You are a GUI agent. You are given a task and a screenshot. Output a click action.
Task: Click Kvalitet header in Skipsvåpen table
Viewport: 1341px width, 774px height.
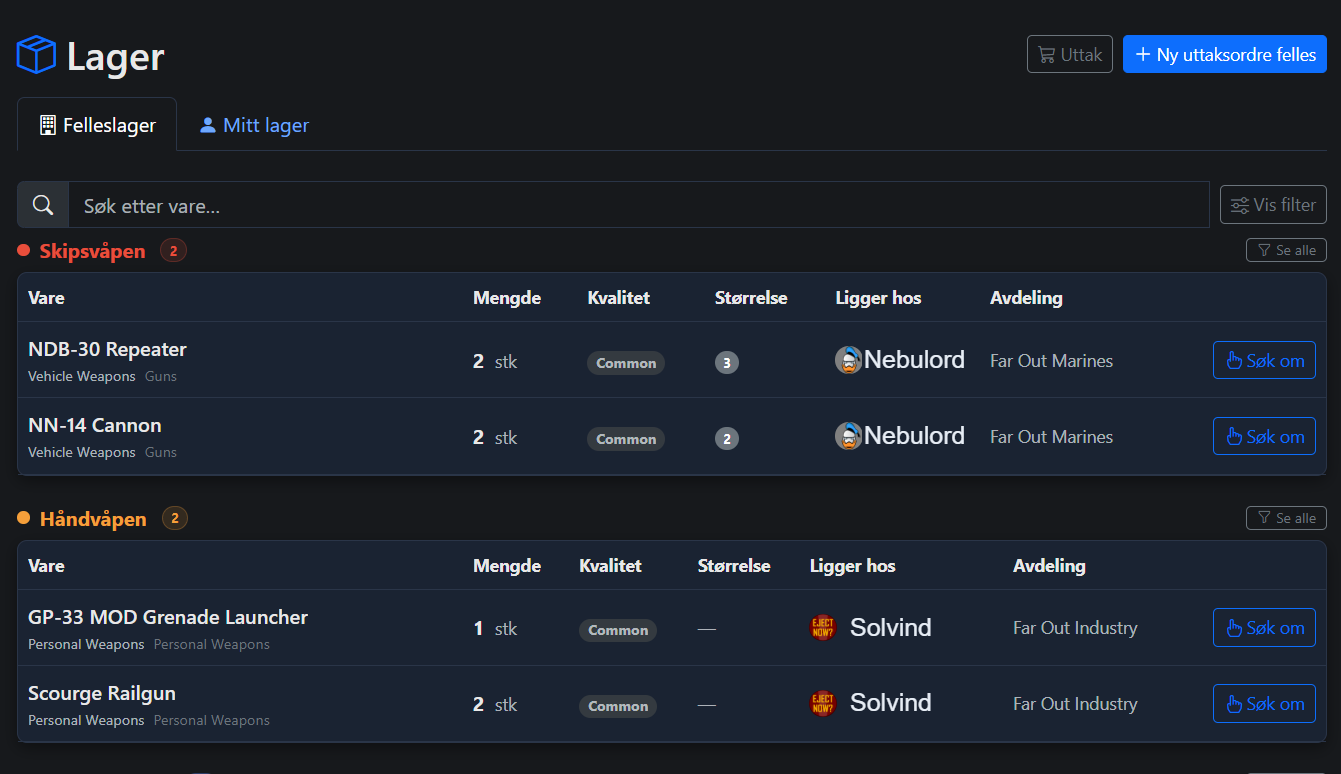click(x=619, y=298)
